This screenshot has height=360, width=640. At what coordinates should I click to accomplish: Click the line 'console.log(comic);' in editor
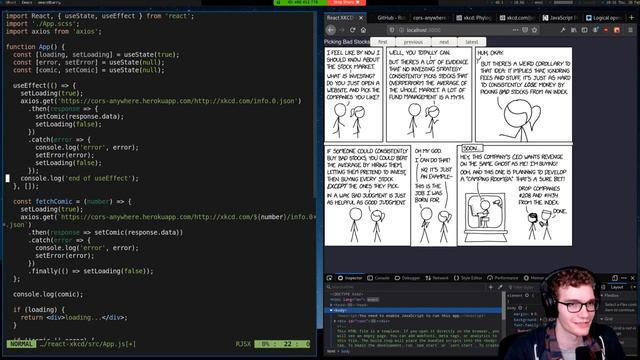tap(48, 294)
